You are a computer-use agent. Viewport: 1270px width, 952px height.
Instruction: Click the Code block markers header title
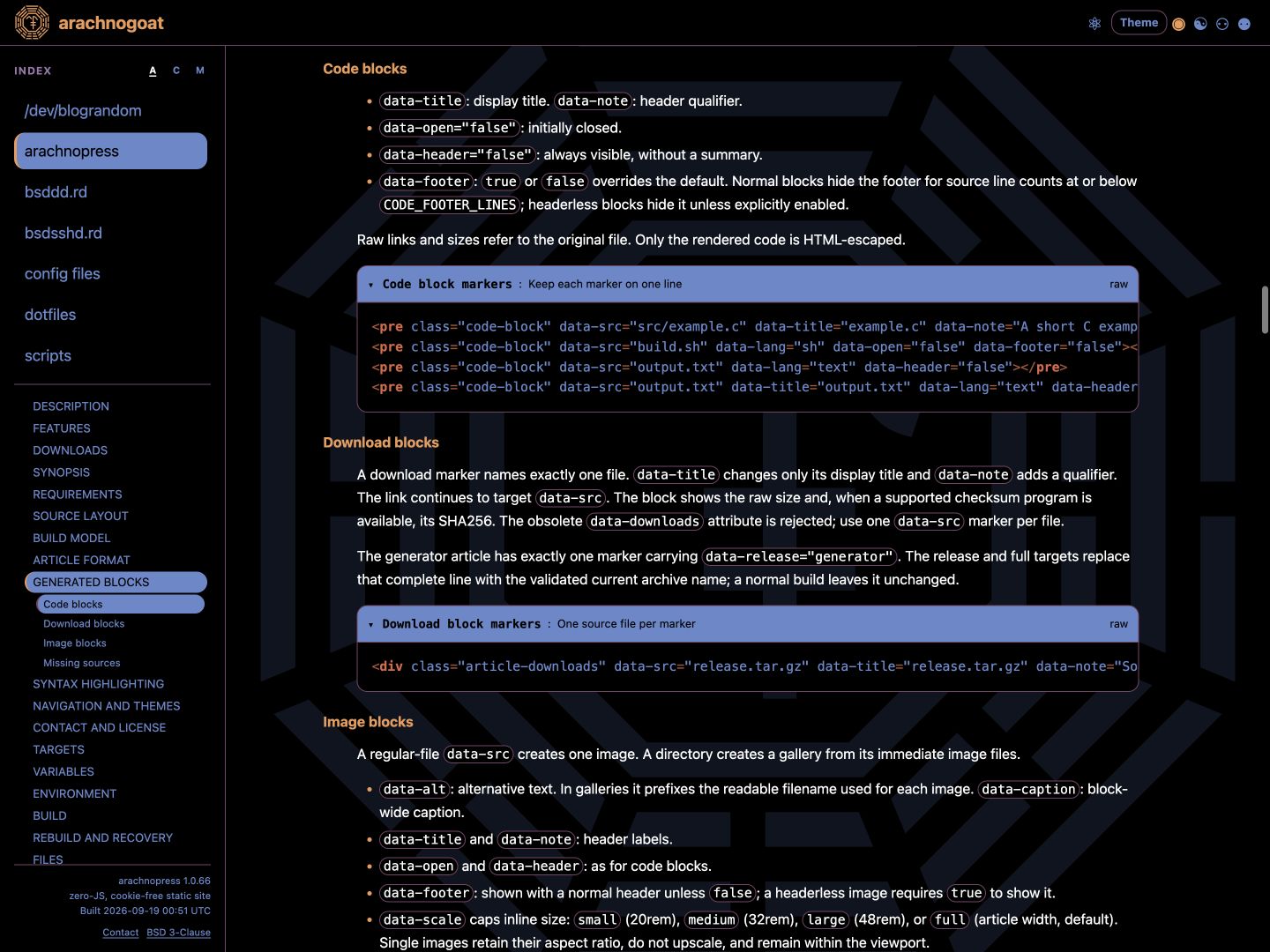[x=447, y=284]
